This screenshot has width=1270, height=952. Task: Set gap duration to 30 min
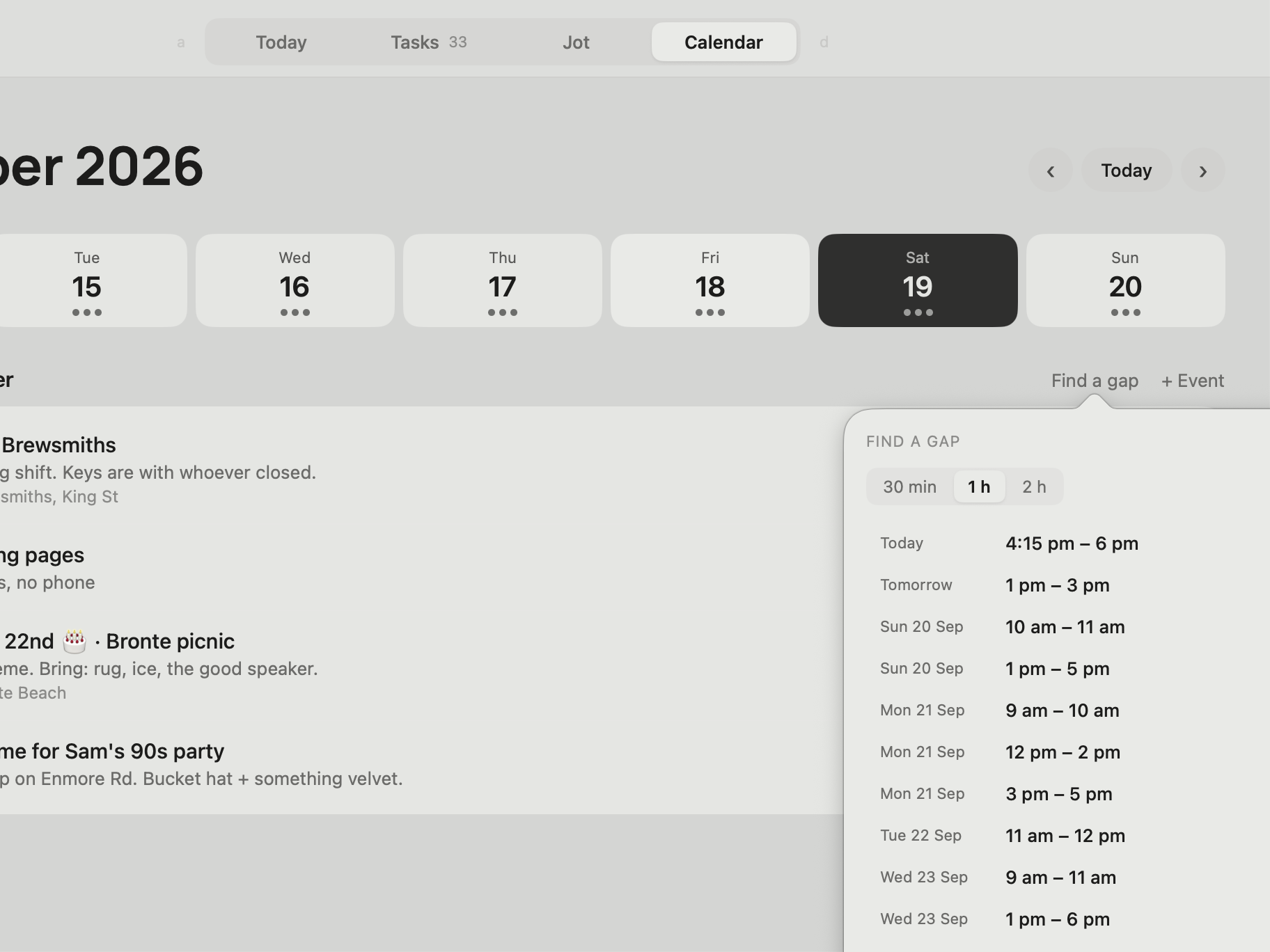909,486
